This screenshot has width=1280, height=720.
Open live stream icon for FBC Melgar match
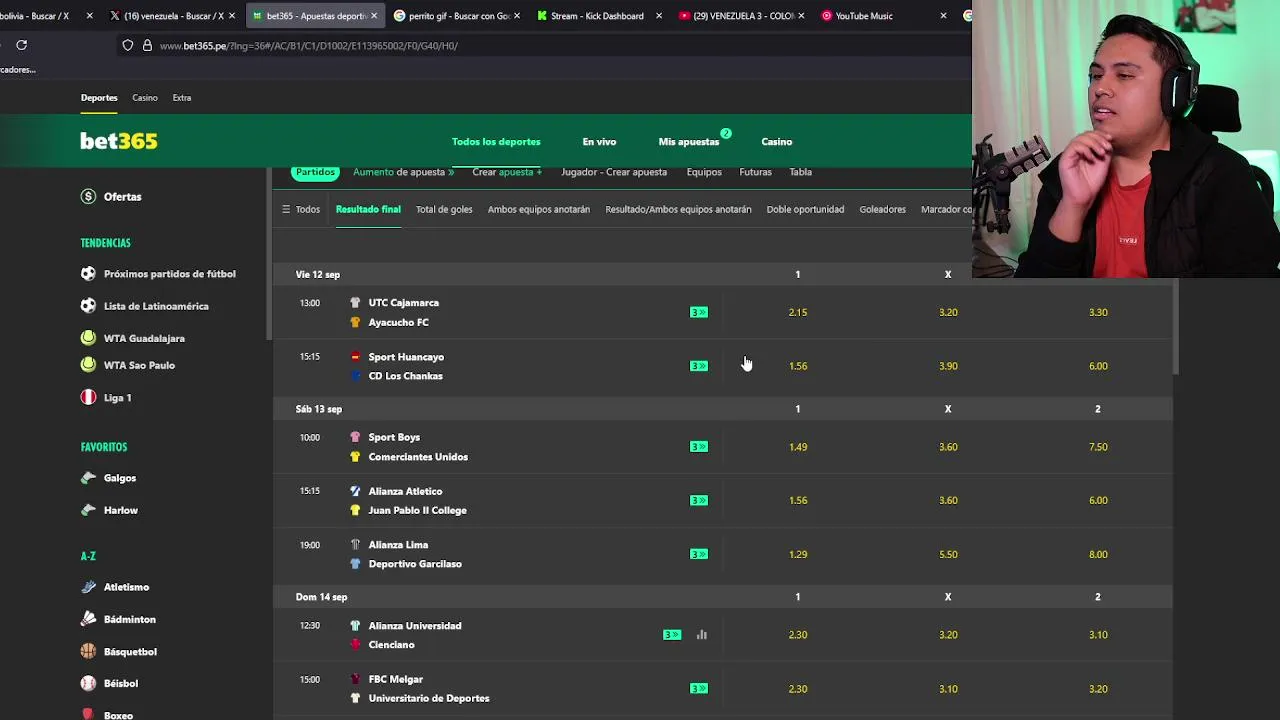tap(699, 688)
